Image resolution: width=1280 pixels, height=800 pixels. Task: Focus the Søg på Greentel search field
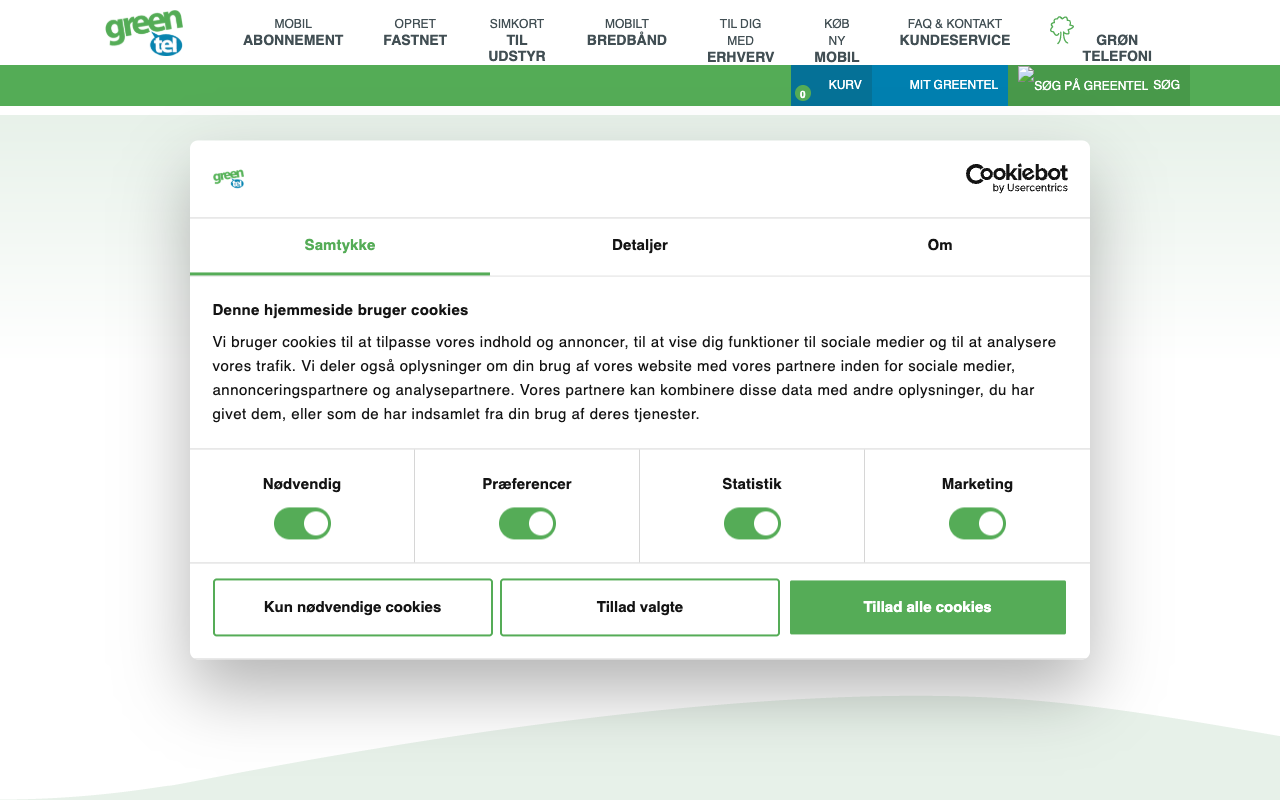coord(1090,86)
